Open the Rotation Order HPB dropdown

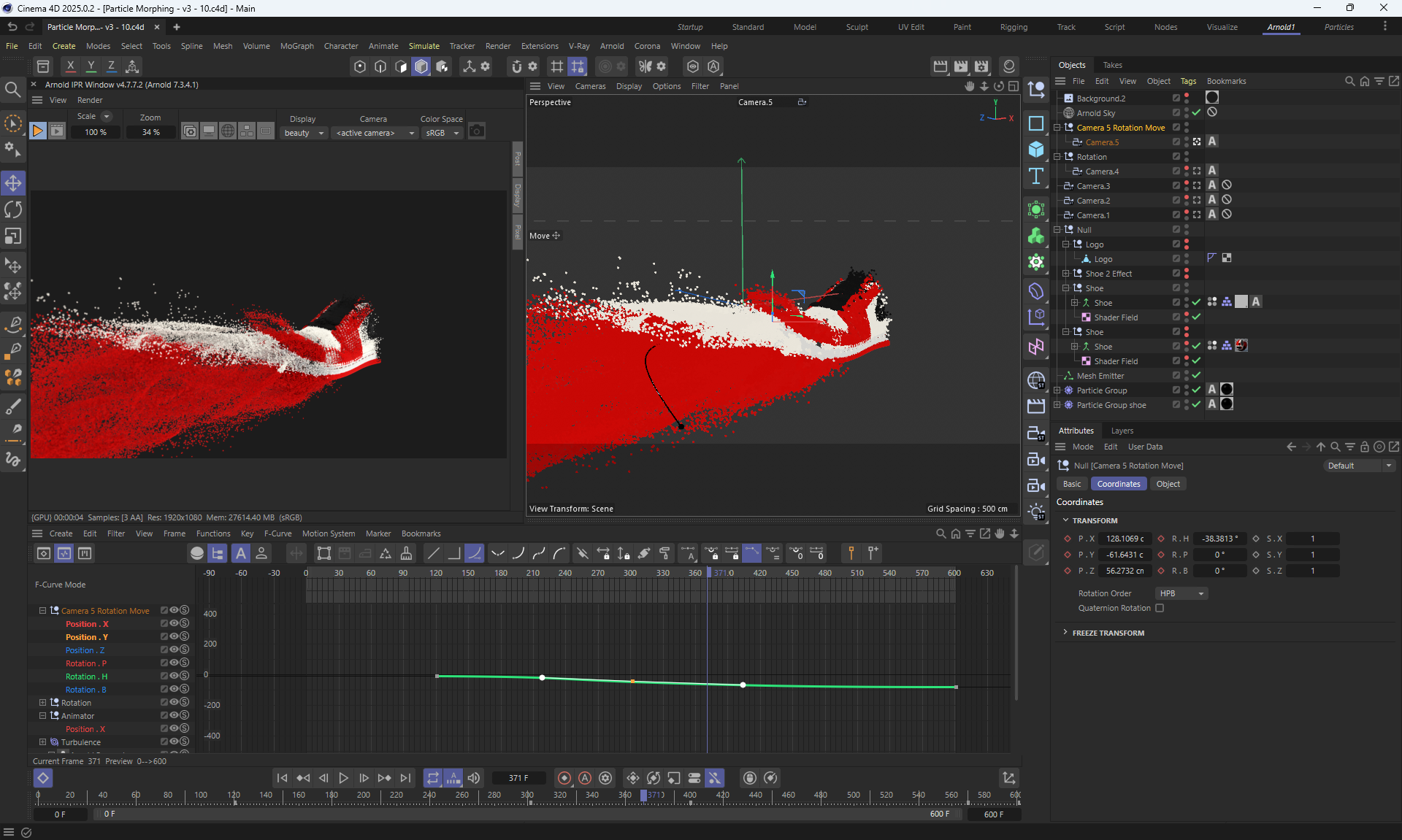[1181, 593]
